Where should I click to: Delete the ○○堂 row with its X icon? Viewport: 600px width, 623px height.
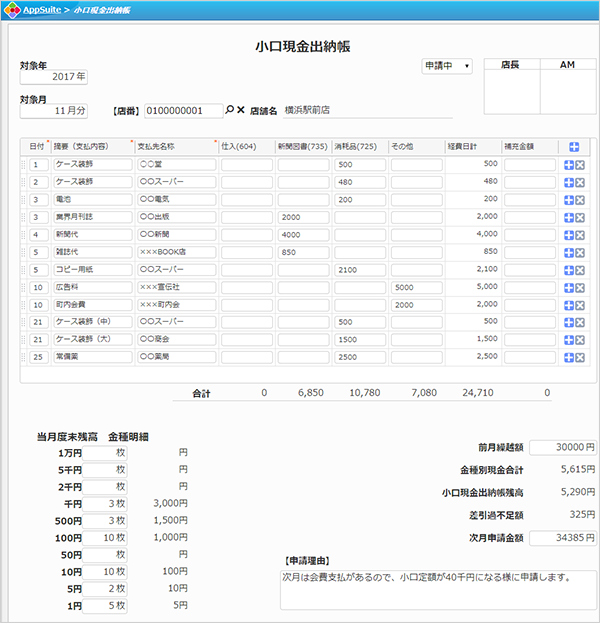(x=580, y=165)
